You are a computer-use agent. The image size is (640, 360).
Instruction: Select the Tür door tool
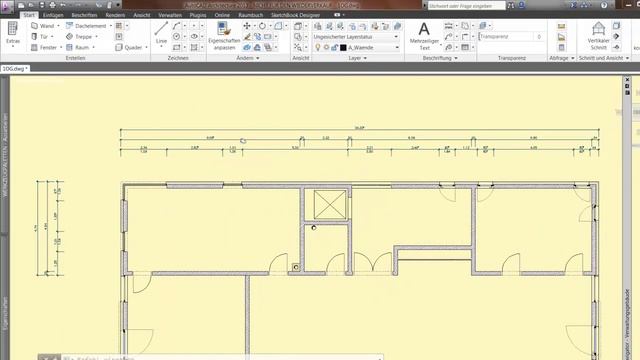(40, 37)
